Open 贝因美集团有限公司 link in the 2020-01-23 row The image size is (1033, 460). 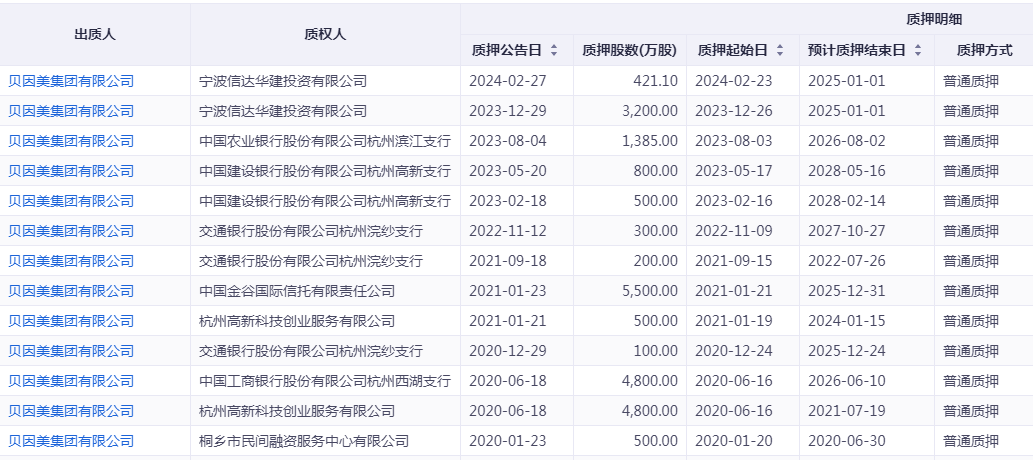[71, 442]
